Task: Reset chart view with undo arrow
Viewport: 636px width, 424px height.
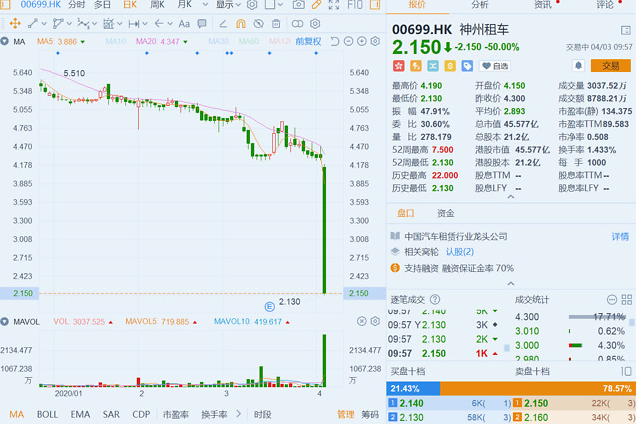Action: pyautogui.click(x=335, y=41)
